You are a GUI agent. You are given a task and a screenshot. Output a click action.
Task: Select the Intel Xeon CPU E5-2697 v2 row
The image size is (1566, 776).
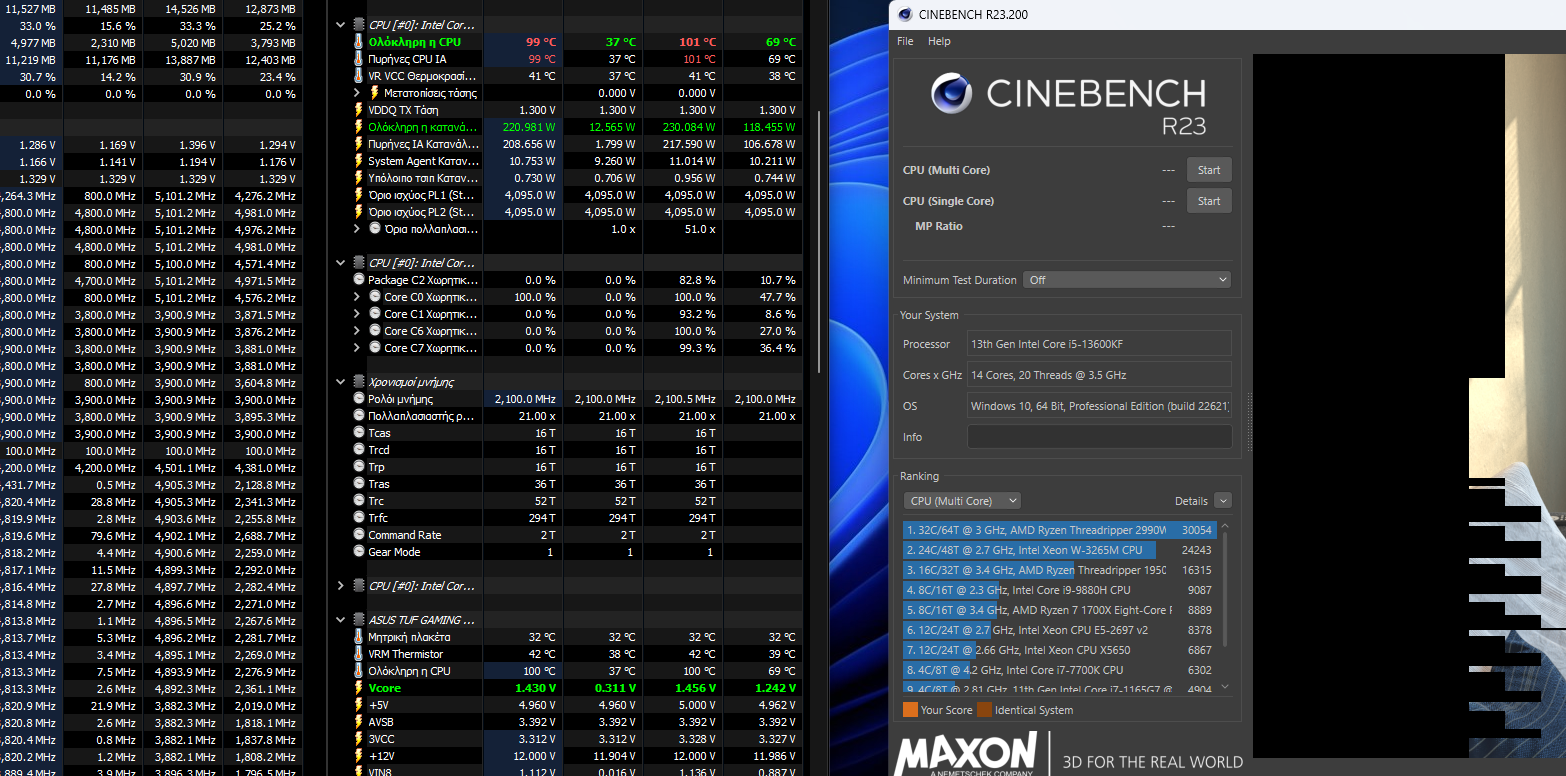point(1059,630)
